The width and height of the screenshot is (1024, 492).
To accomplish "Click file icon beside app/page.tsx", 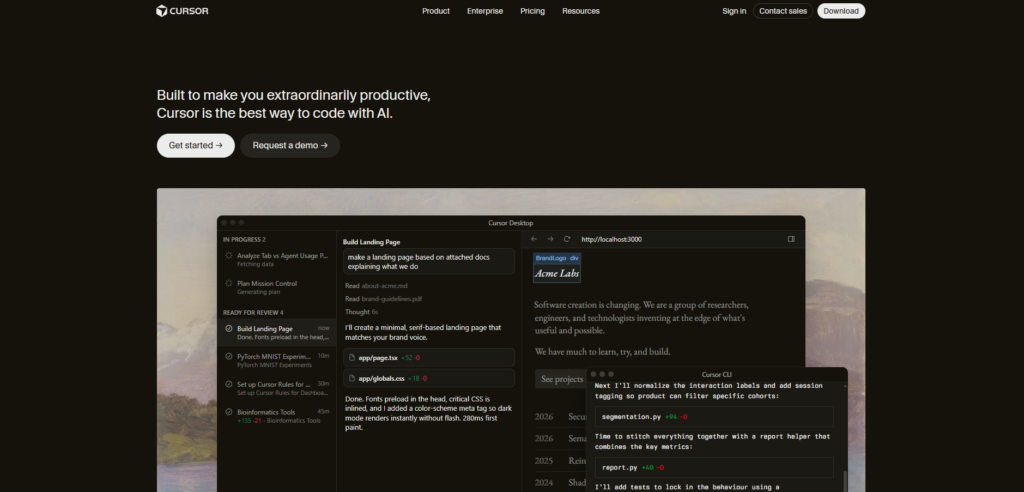I will pos(352,357).
